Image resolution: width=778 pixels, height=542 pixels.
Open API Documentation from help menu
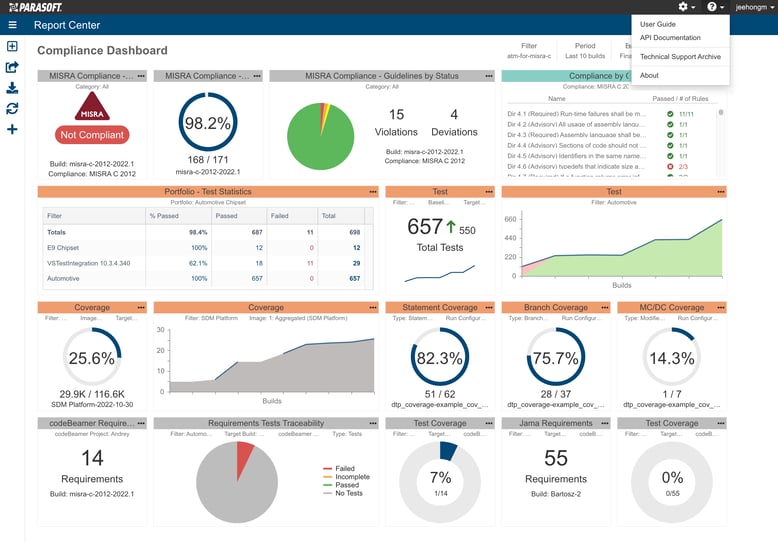(670, 38)
